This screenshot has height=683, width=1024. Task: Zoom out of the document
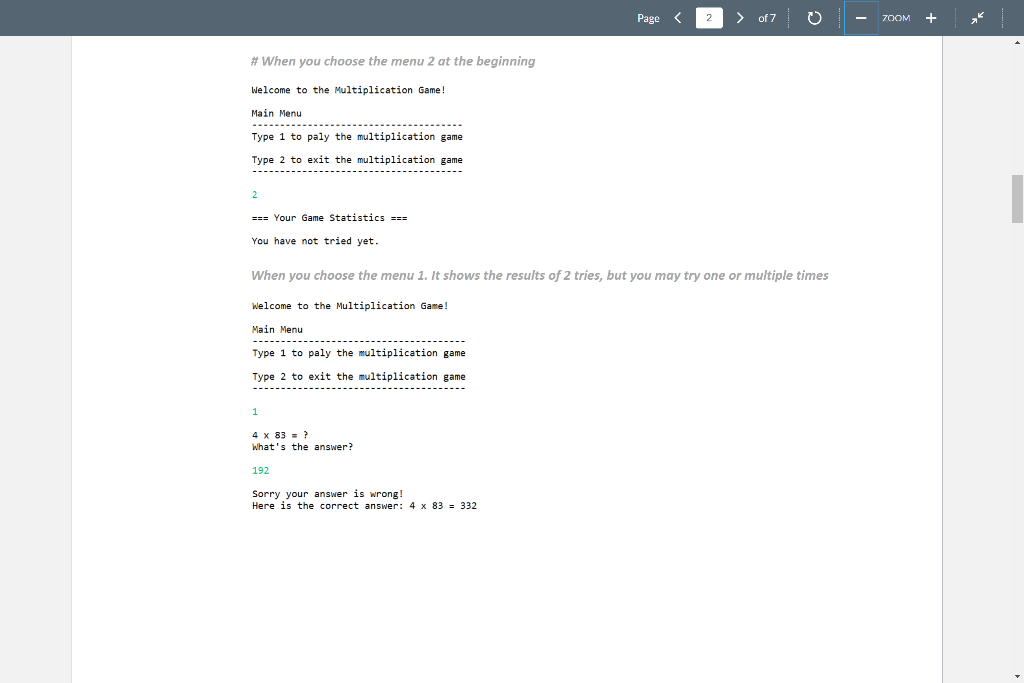[861, 18]
